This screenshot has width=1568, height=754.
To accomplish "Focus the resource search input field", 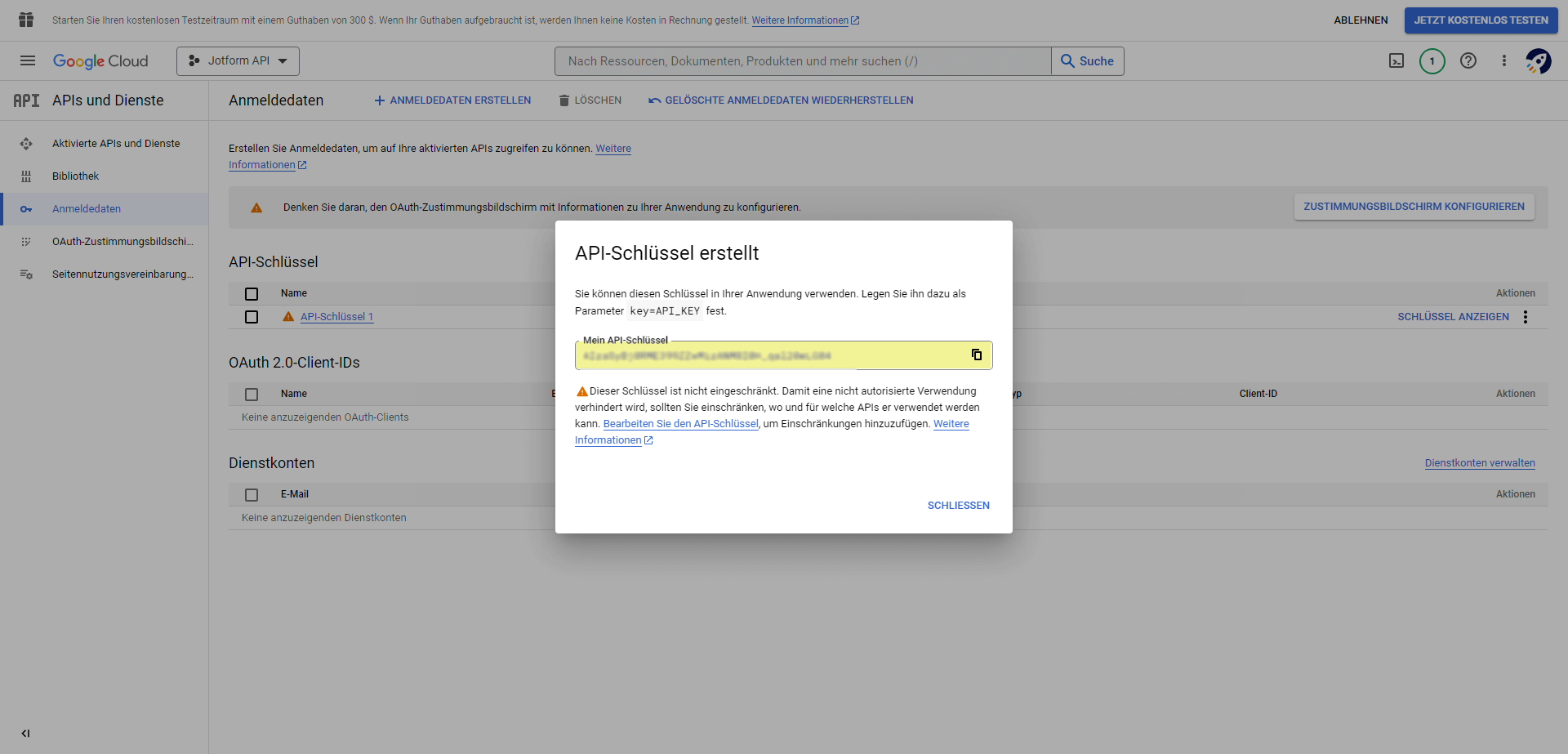I will pos(803,61).
